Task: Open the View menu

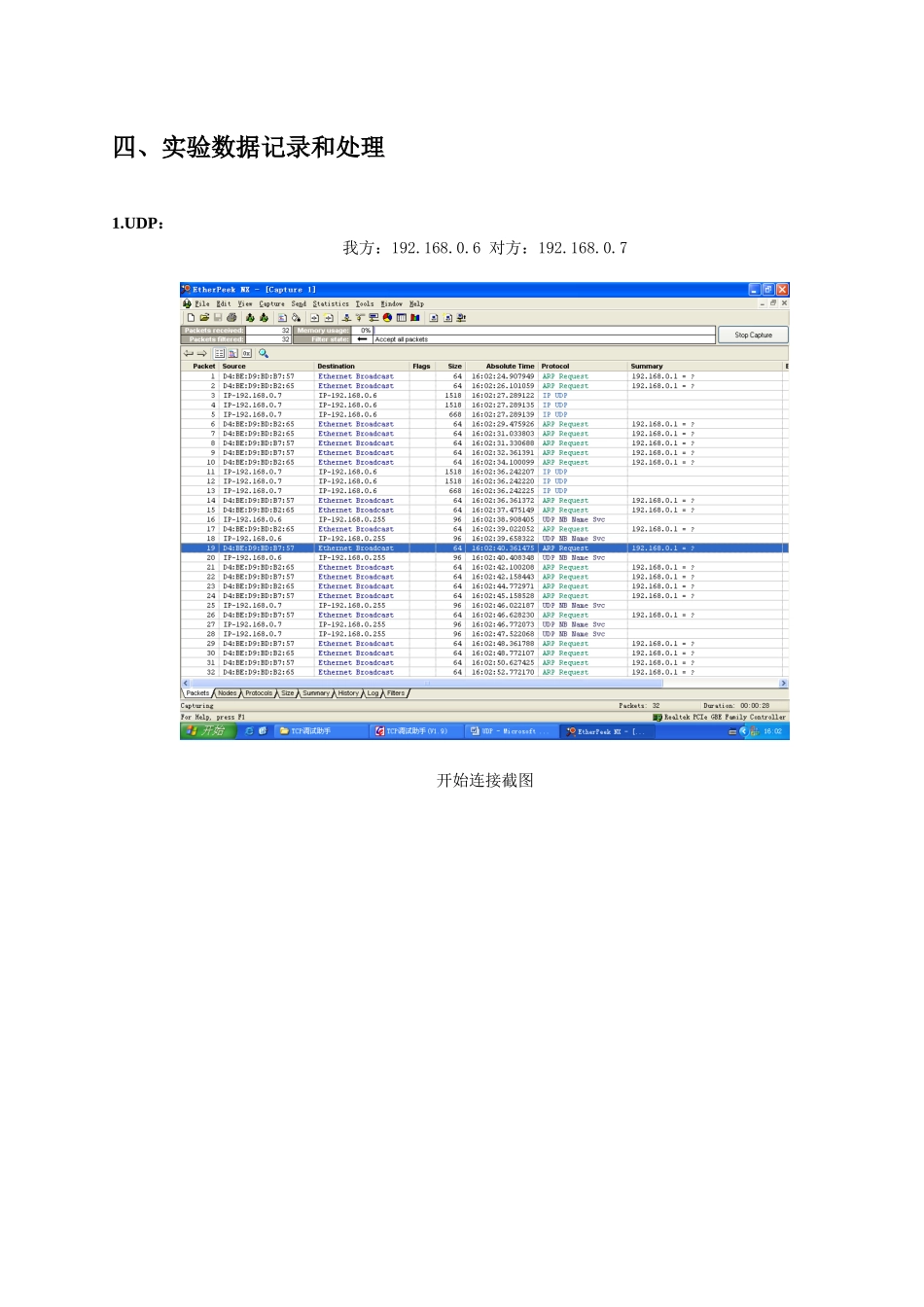Action: [x=245, y=303]
